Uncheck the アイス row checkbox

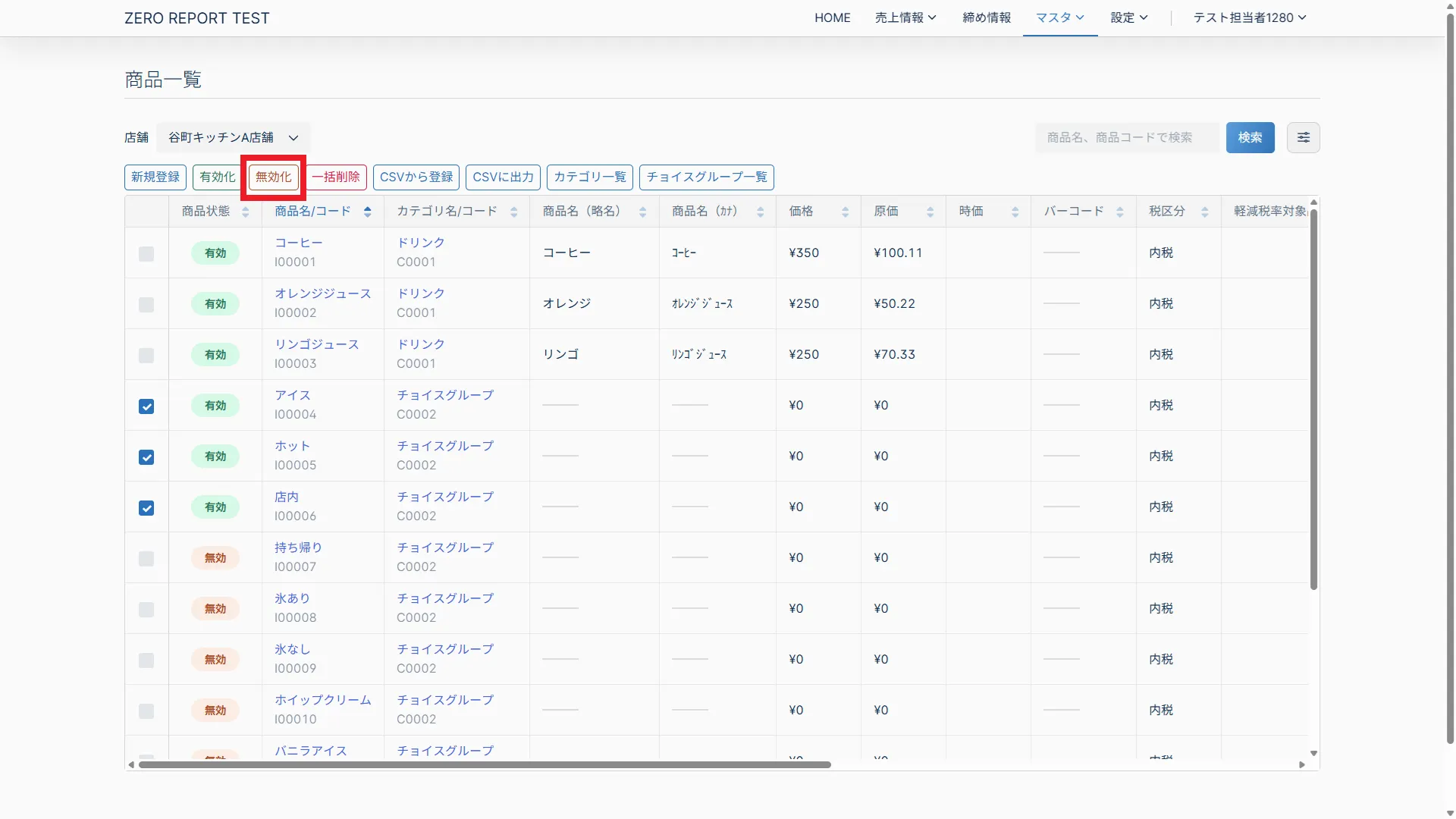tap(146, 406)
